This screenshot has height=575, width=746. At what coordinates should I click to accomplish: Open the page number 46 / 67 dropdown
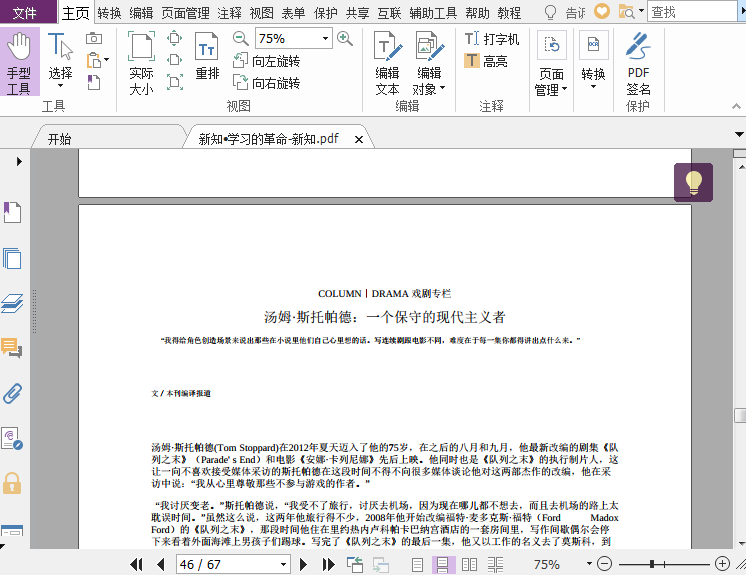point(284,565)
